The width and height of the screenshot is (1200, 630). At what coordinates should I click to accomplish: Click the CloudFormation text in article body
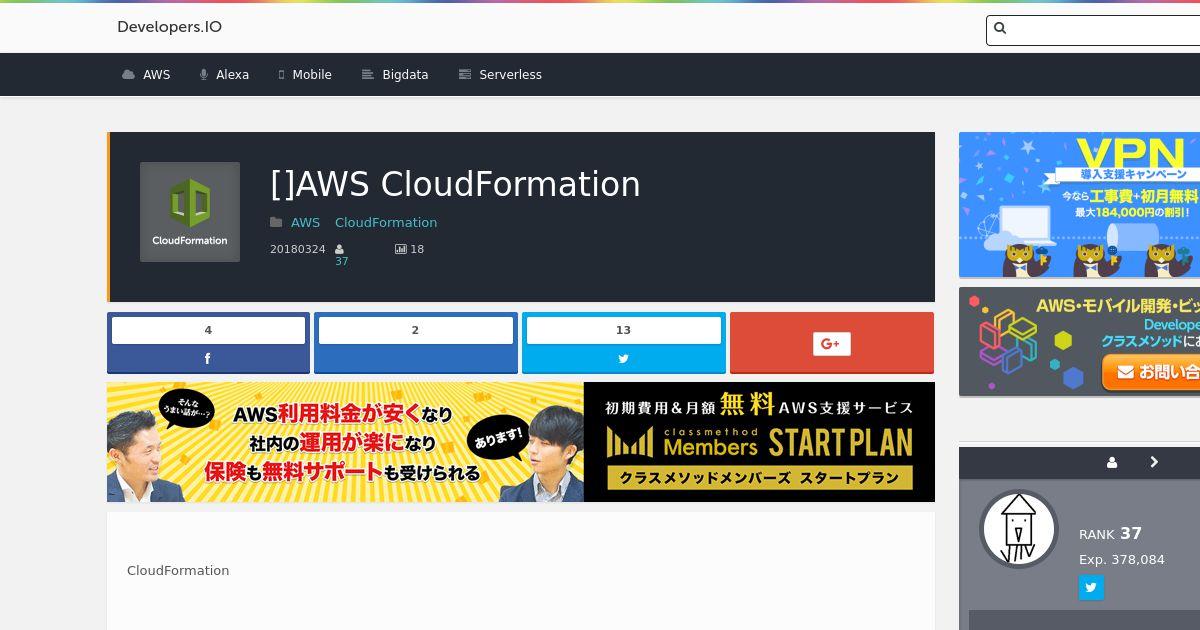click(178, 570)
